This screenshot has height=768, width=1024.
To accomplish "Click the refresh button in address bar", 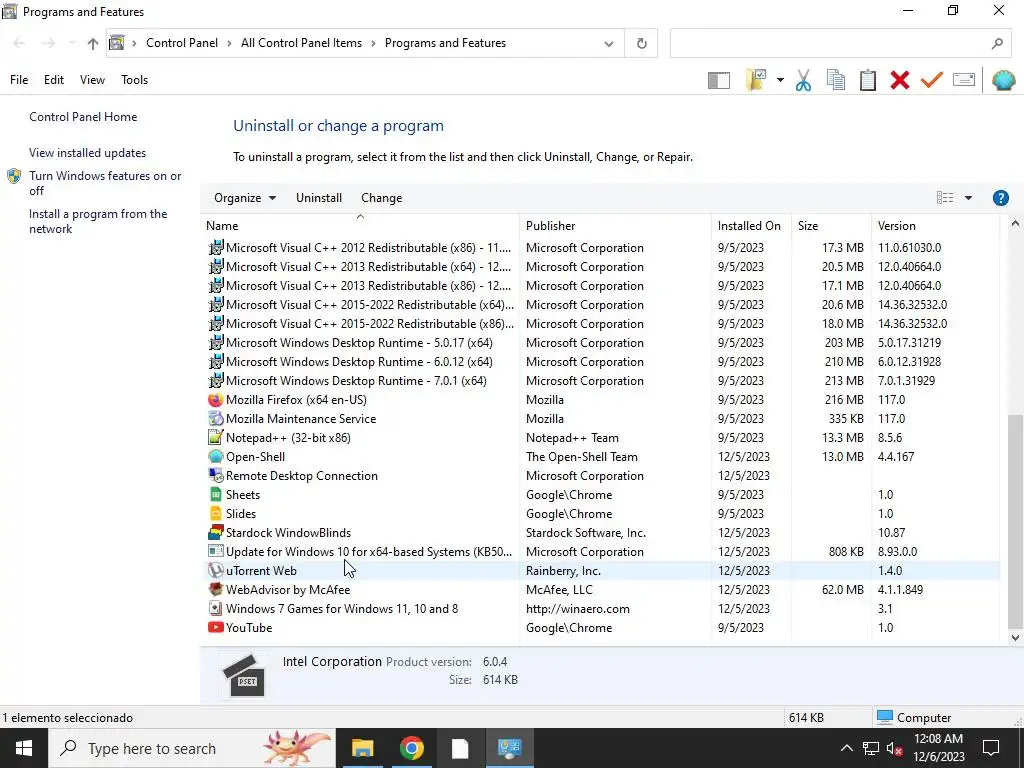I will pyautogui.click(x=641, y=43).
